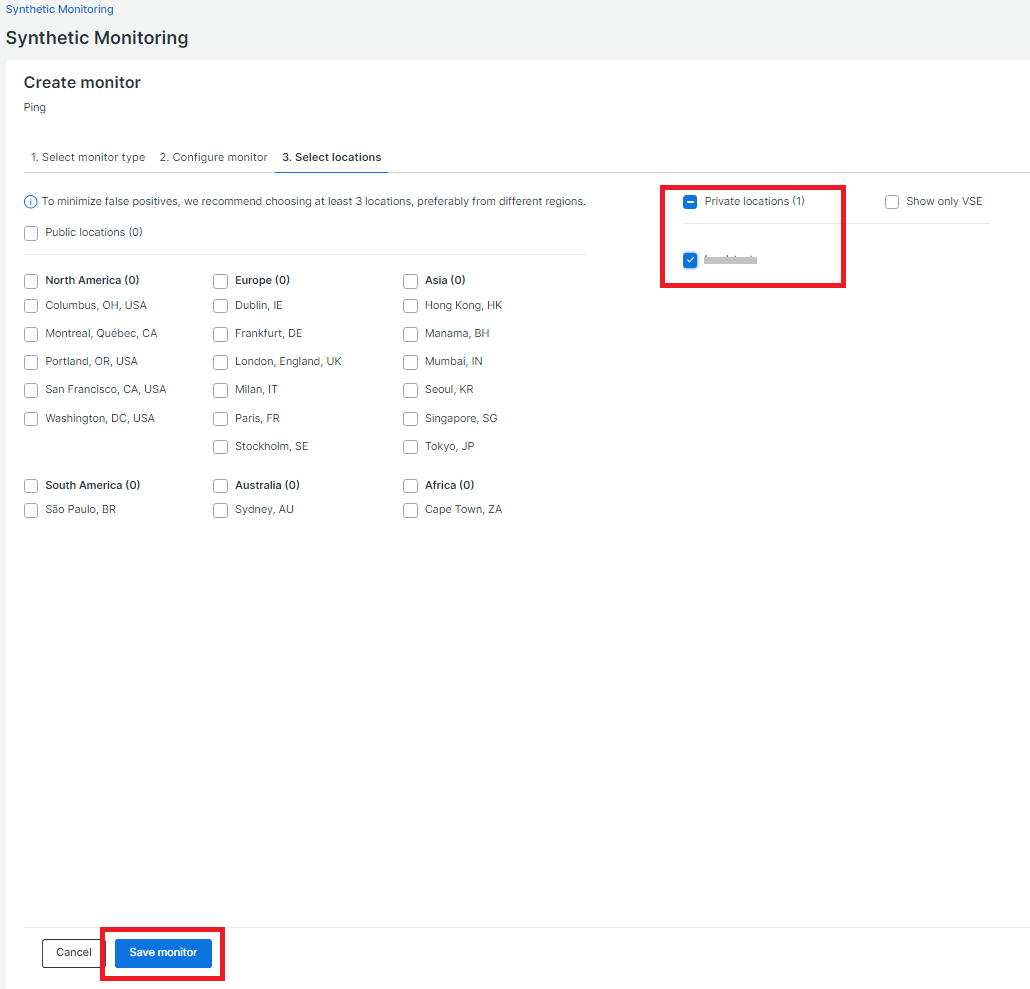Select all Africa locations
Viewport: 1030px width, 989px height.
tap(410, 486)
